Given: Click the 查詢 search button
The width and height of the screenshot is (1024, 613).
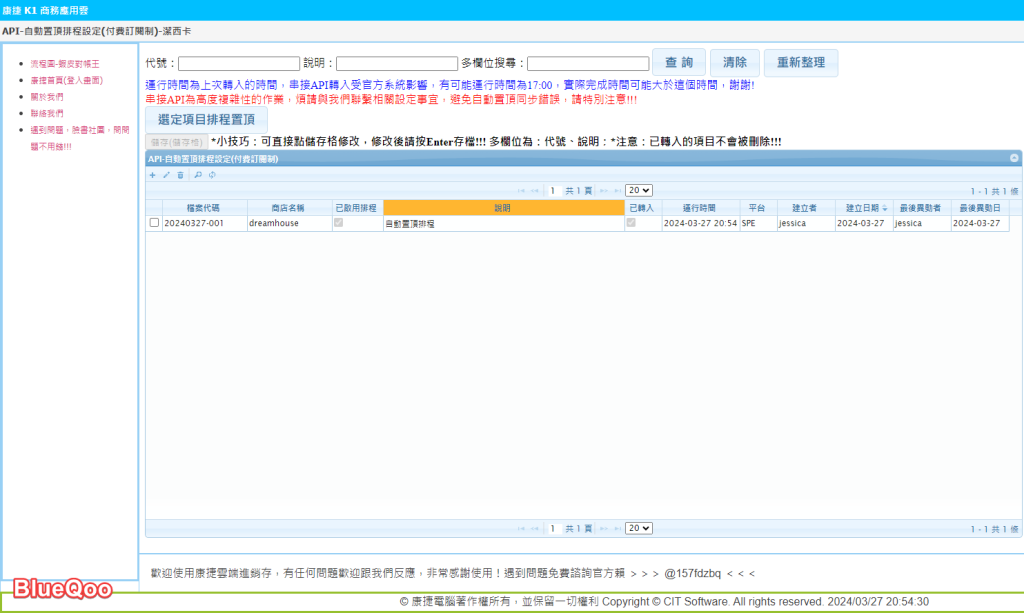Looking at the screenshot, I should (x=679, y=62).
